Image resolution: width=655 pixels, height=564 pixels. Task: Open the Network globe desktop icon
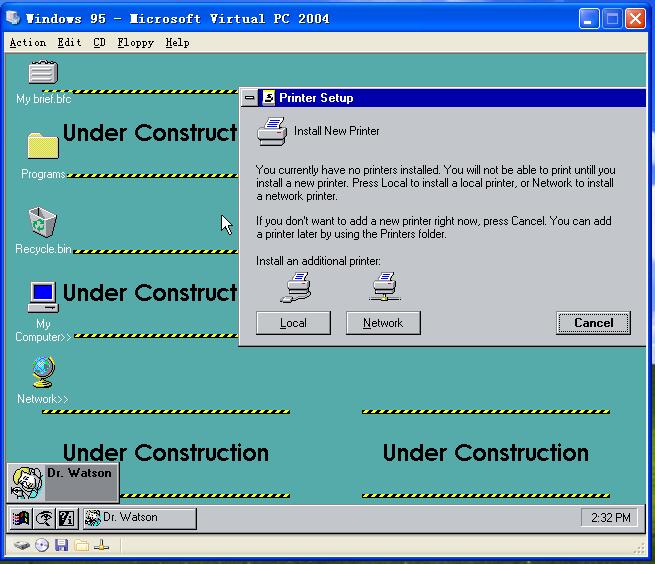[43, 371]
